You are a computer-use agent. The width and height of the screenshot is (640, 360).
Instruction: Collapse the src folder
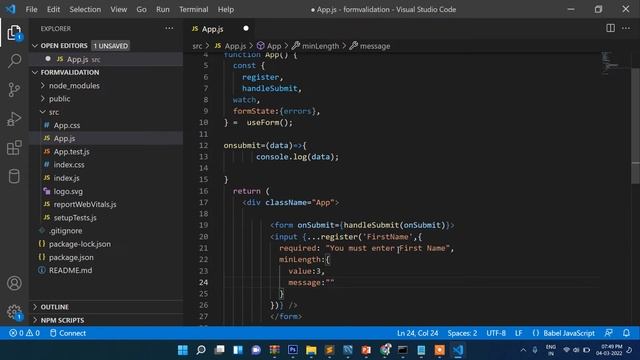tap(106, 112)
